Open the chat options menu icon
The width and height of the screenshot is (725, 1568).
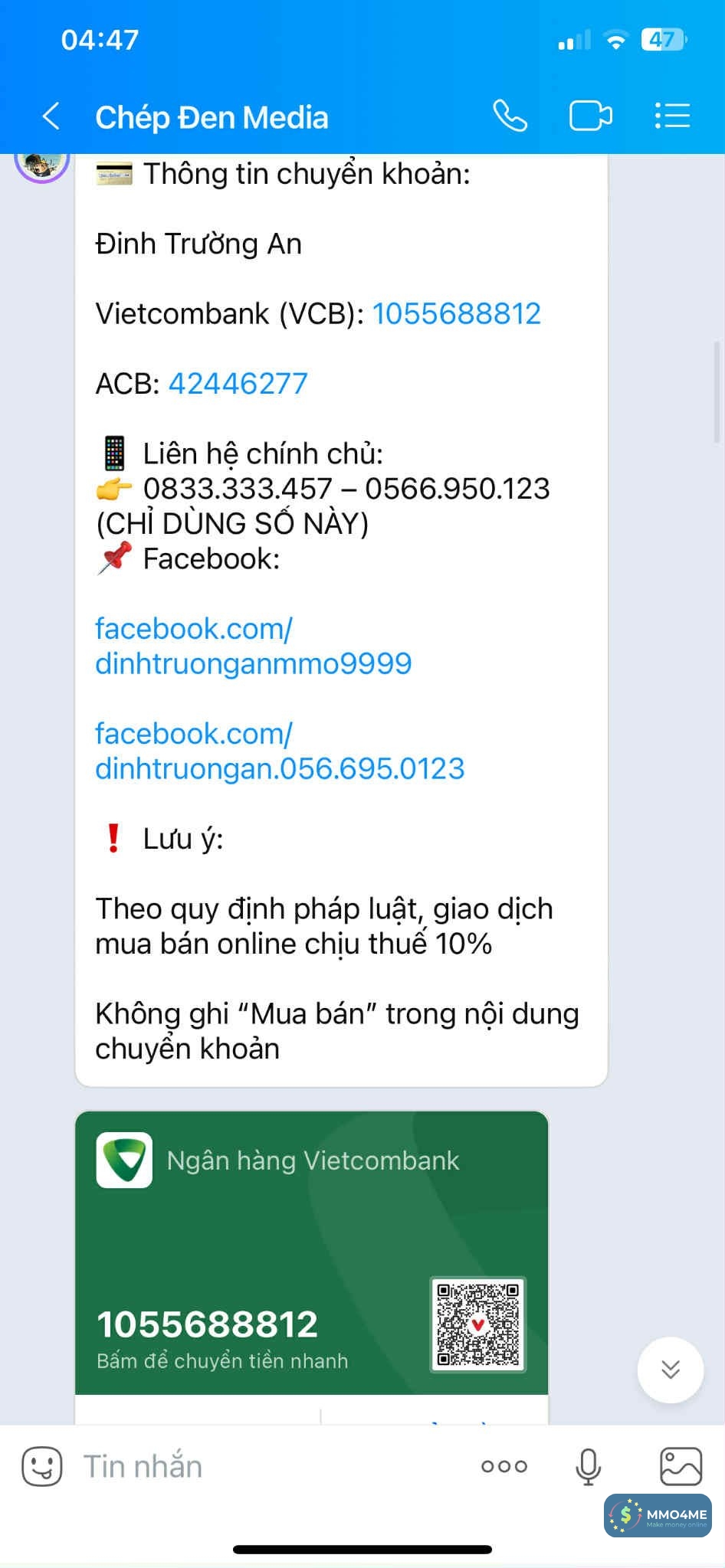click(x=673, y=116)
